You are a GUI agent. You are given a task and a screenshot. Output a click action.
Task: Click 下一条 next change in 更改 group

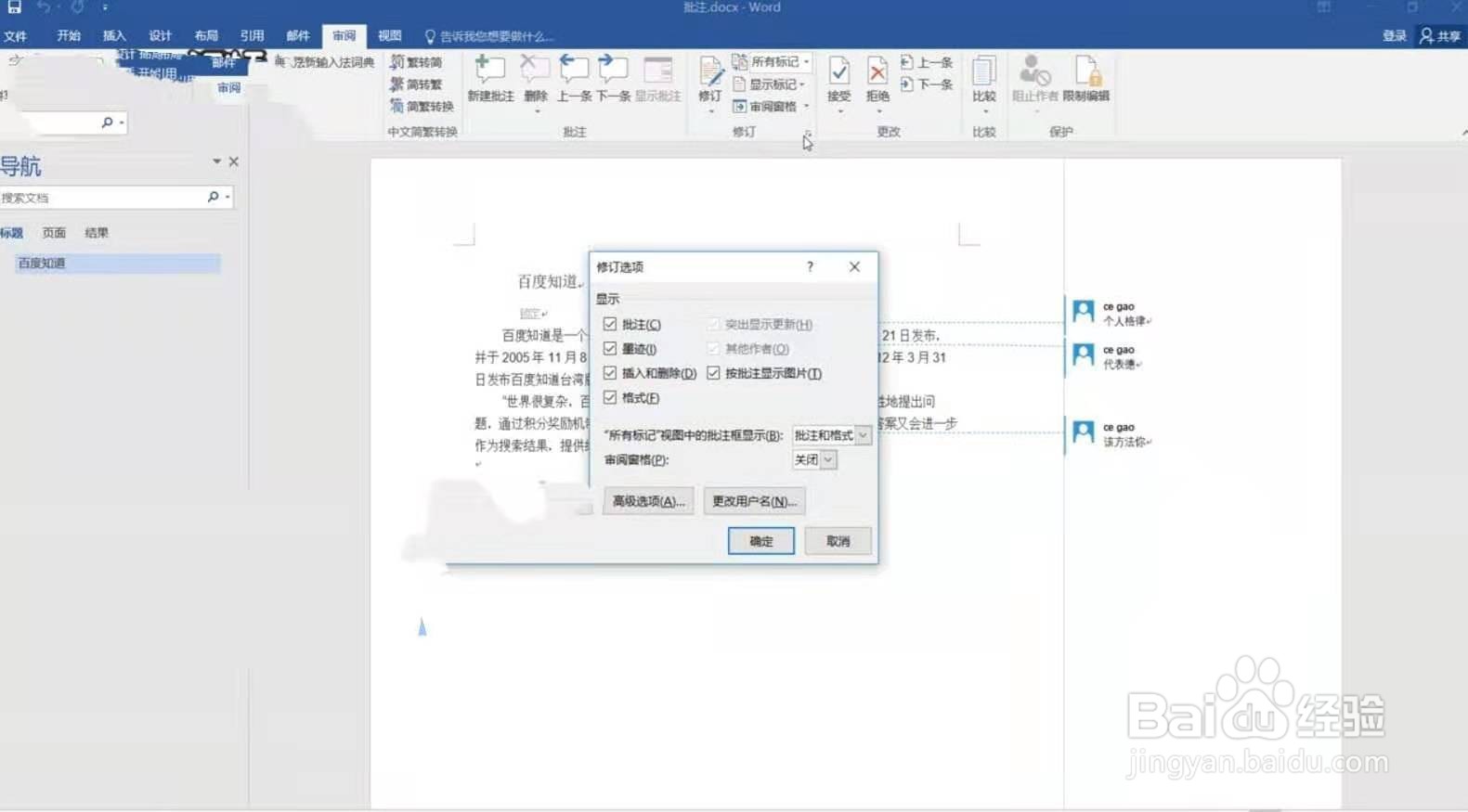click(x=927, y=84)
